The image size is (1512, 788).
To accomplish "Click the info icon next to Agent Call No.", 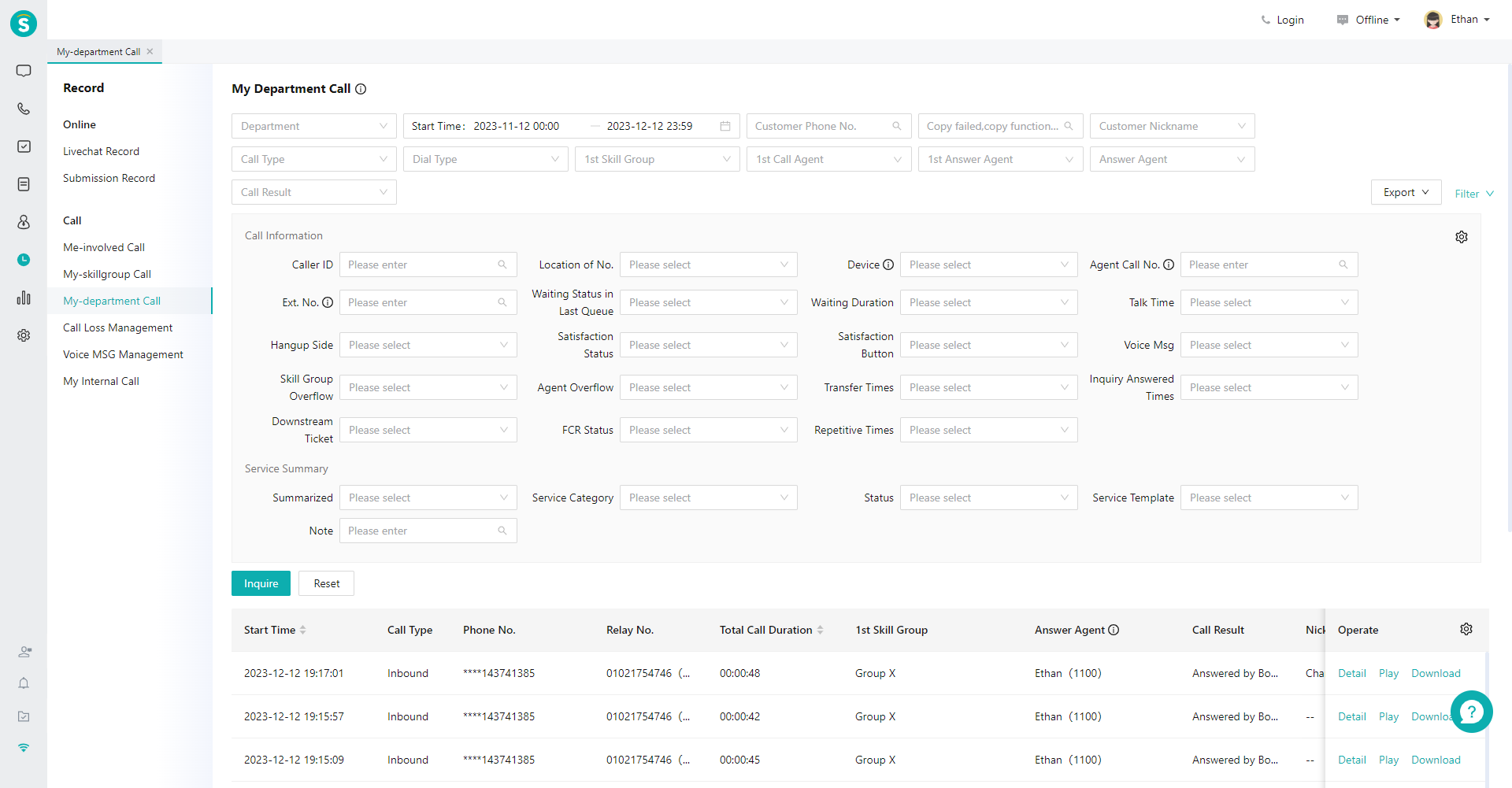I will tap(1169, 265).
